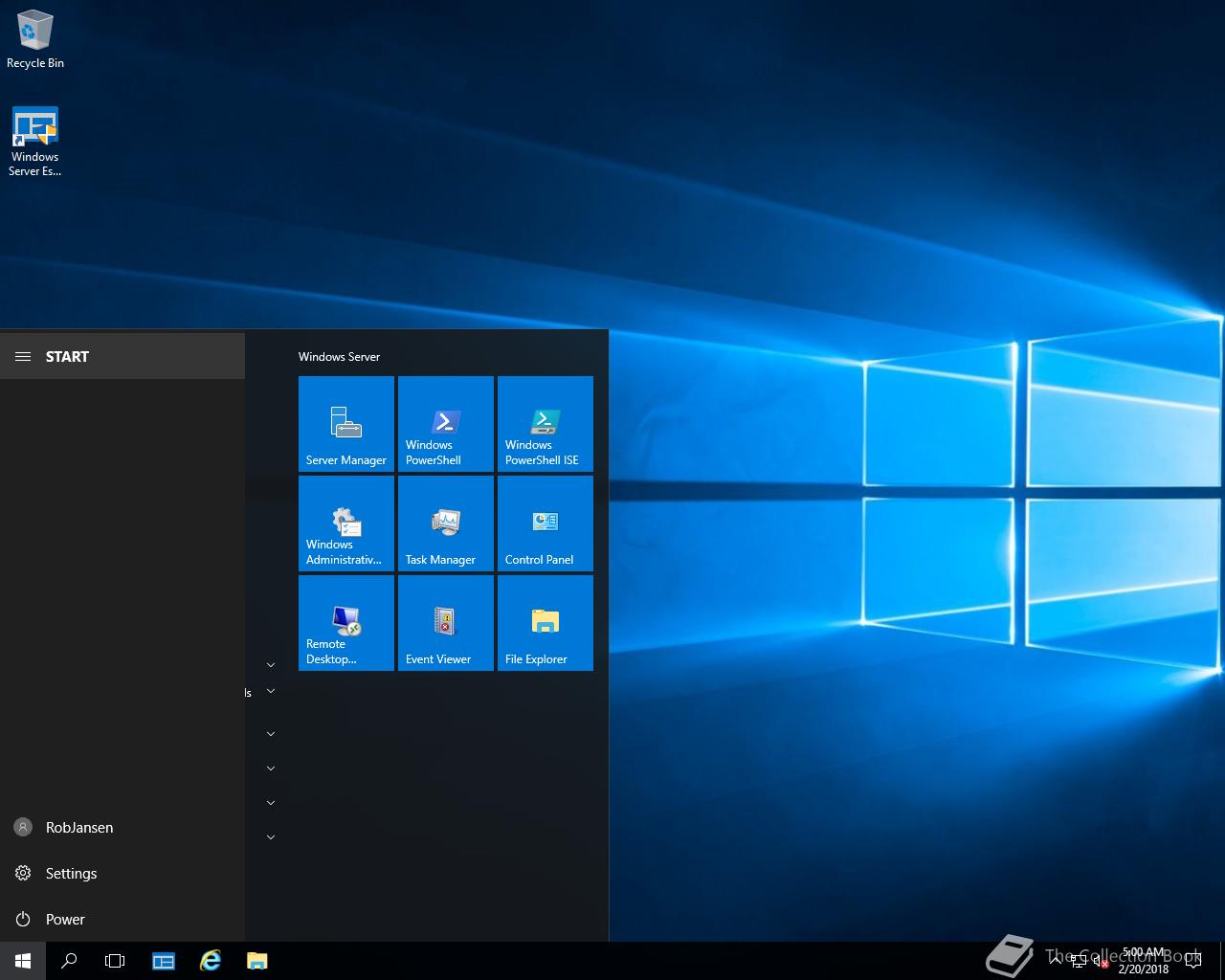Click the muted volume tray icon
The width and height of the screenshot is (1225, 980).
(1101, 962)
